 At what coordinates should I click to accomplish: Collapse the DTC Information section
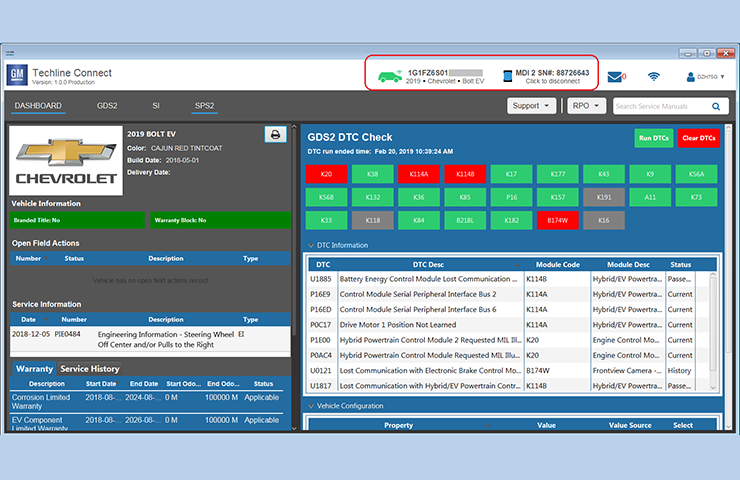[310, 245]
